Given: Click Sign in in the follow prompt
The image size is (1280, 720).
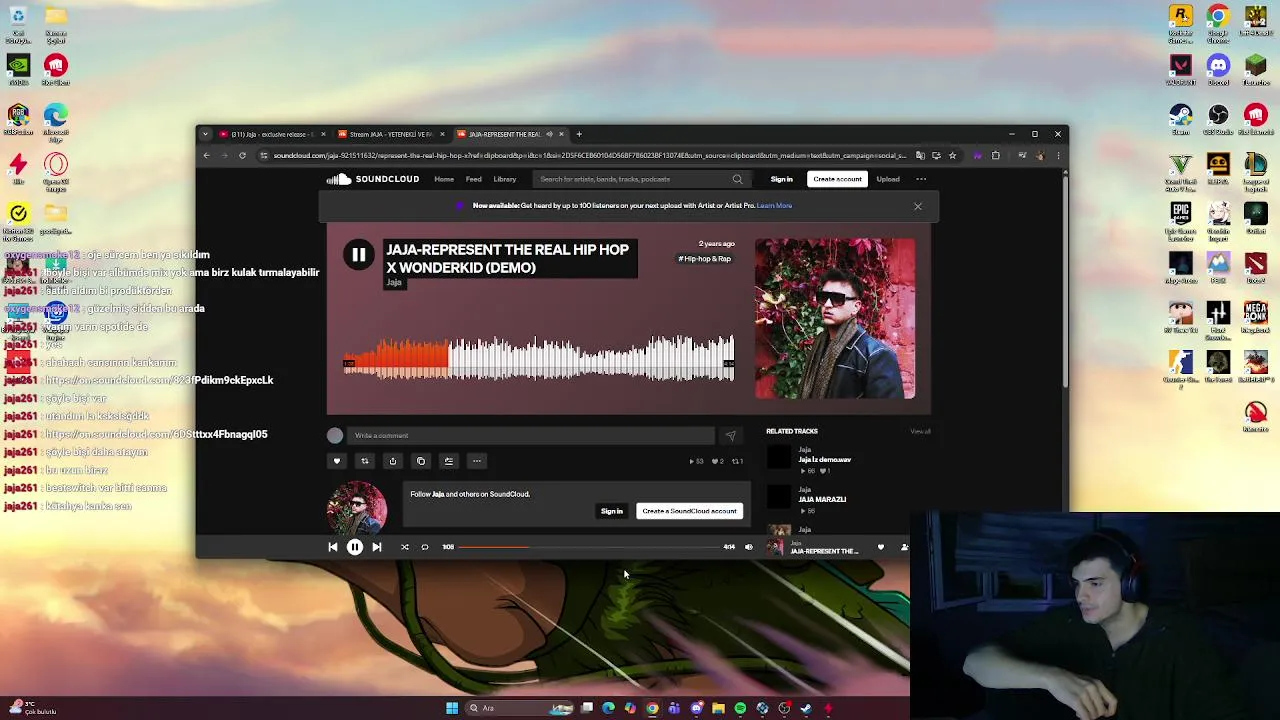Looking at the screenshot, I should point(611,511).
